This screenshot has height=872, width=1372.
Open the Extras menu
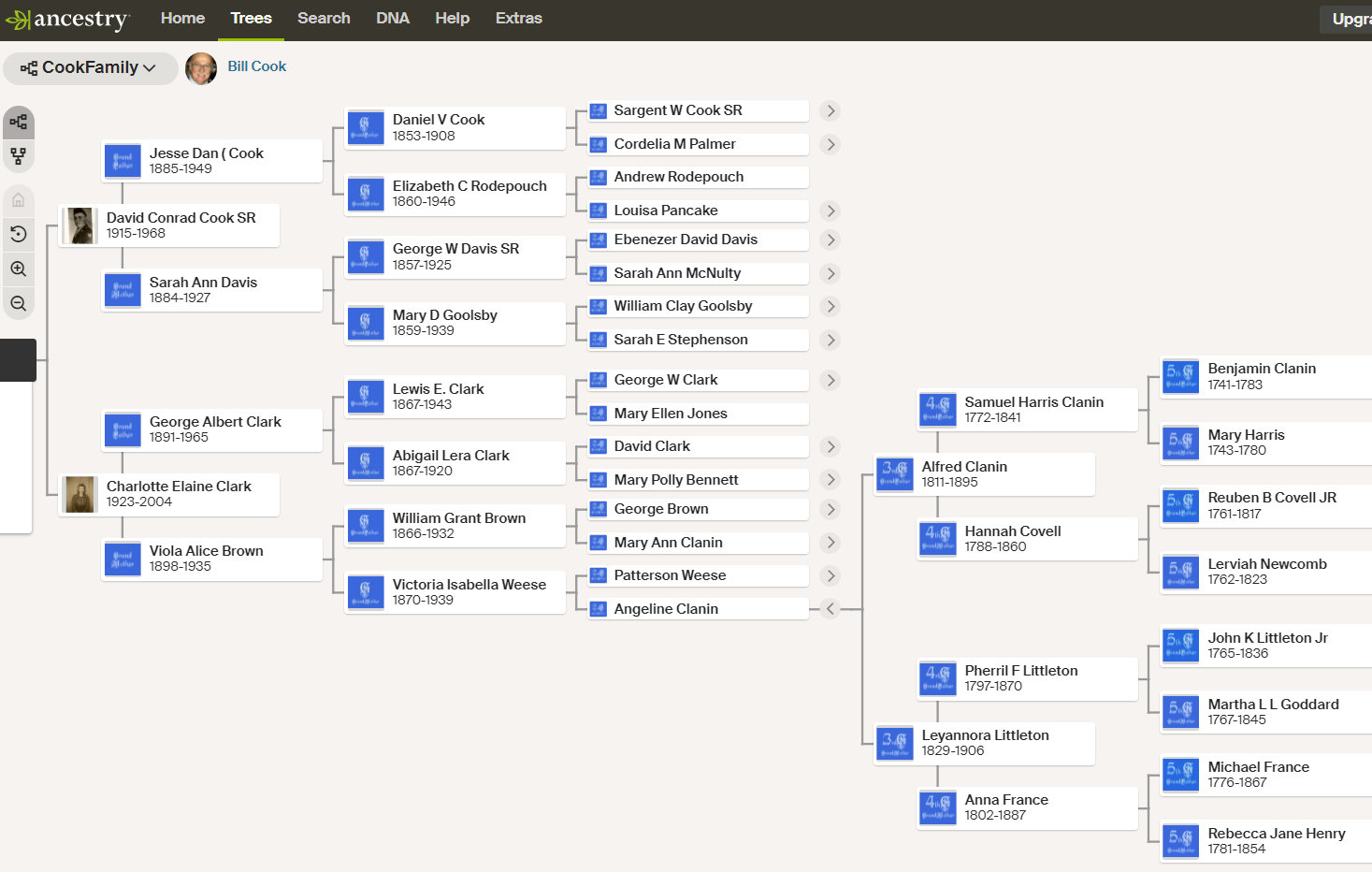[x=518, y=19]
